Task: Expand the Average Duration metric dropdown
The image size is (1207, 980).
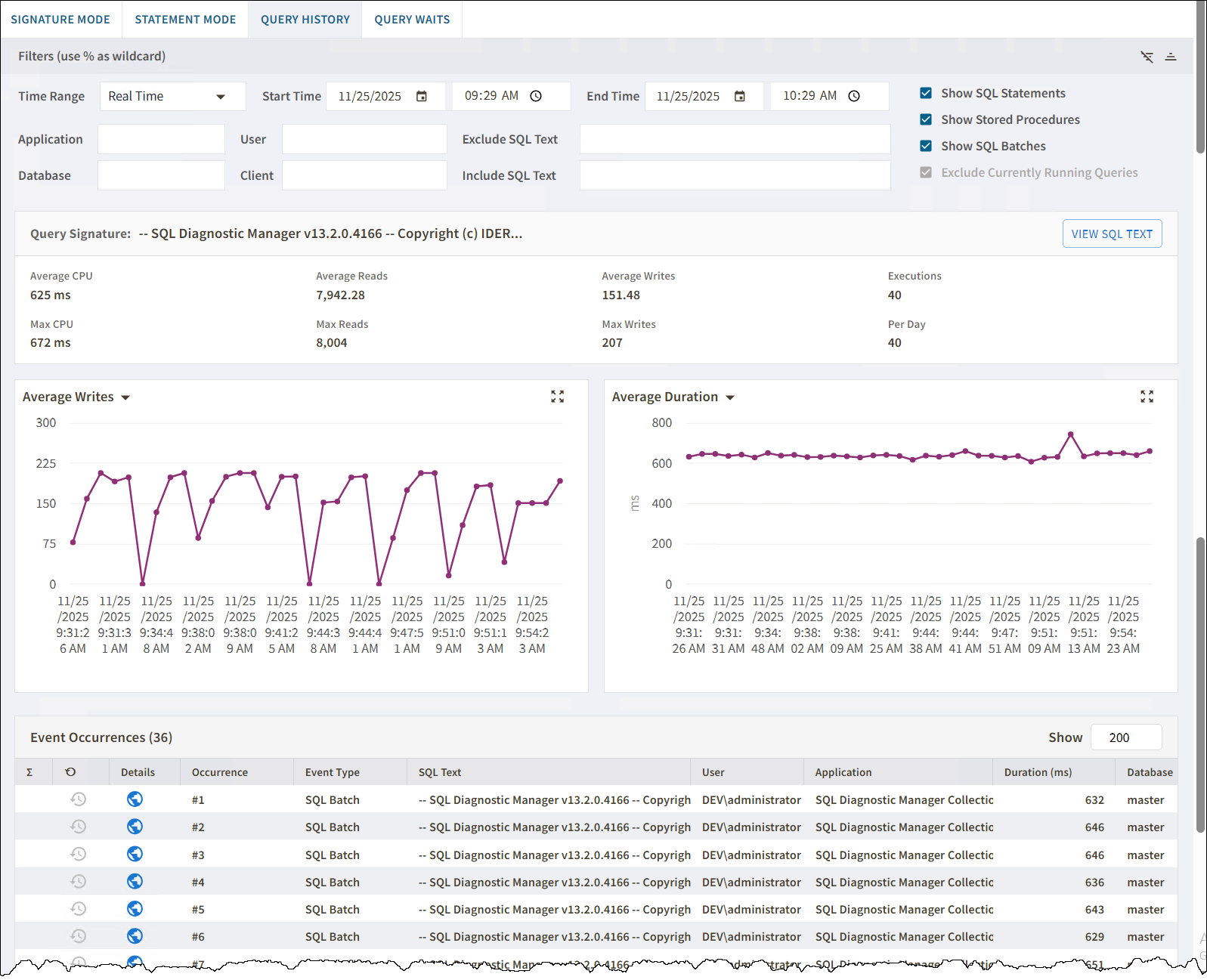Action: pyautogui.click(x=730, y=397)
